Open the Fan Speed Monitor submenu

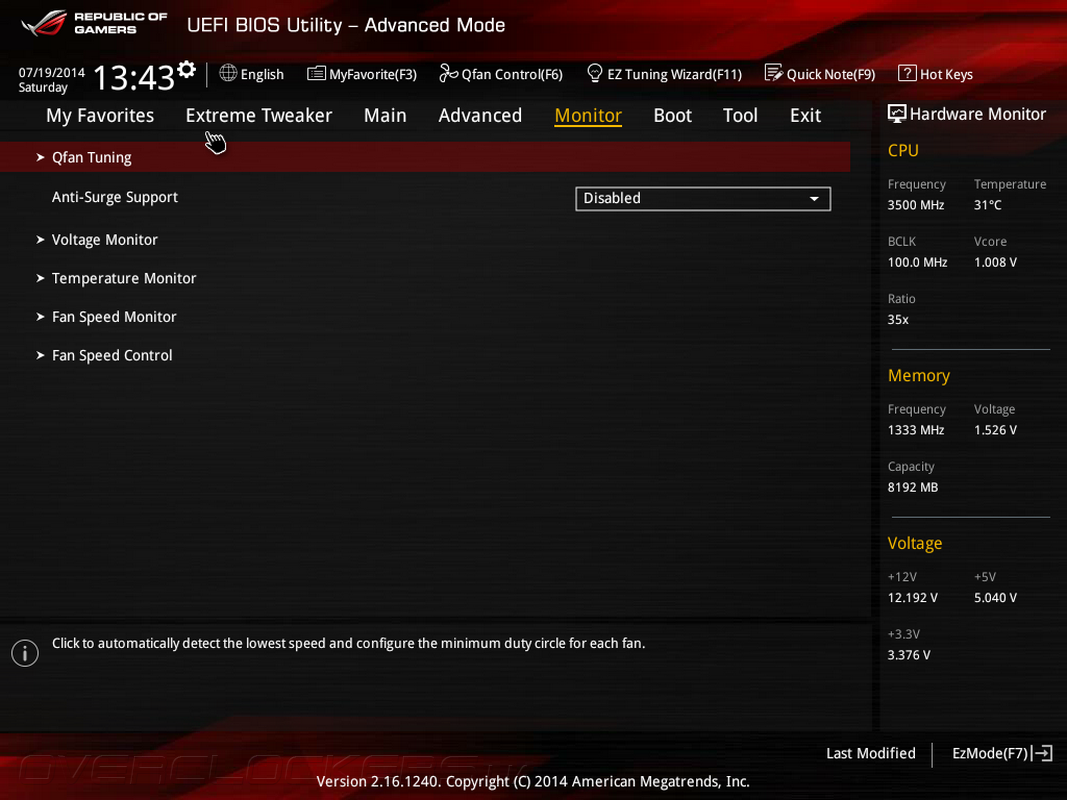pos(114,317)
